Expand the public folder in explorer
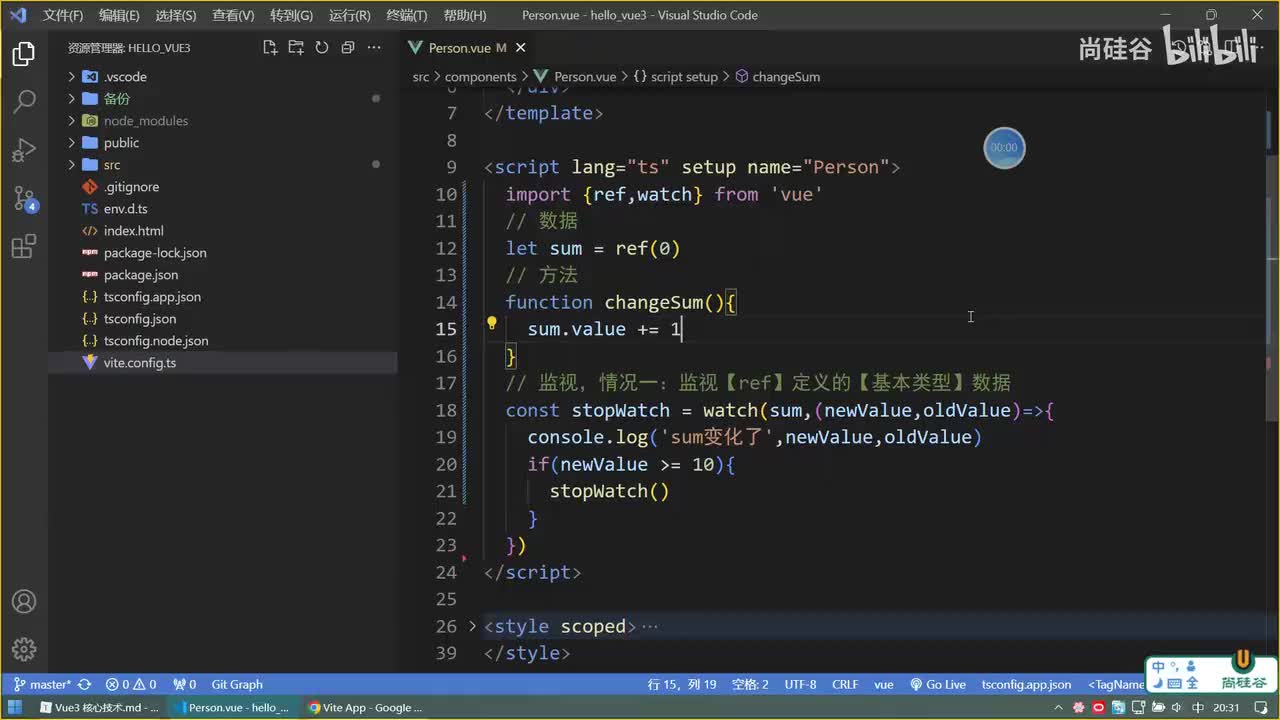1280x720 pixels. point(121,143)
